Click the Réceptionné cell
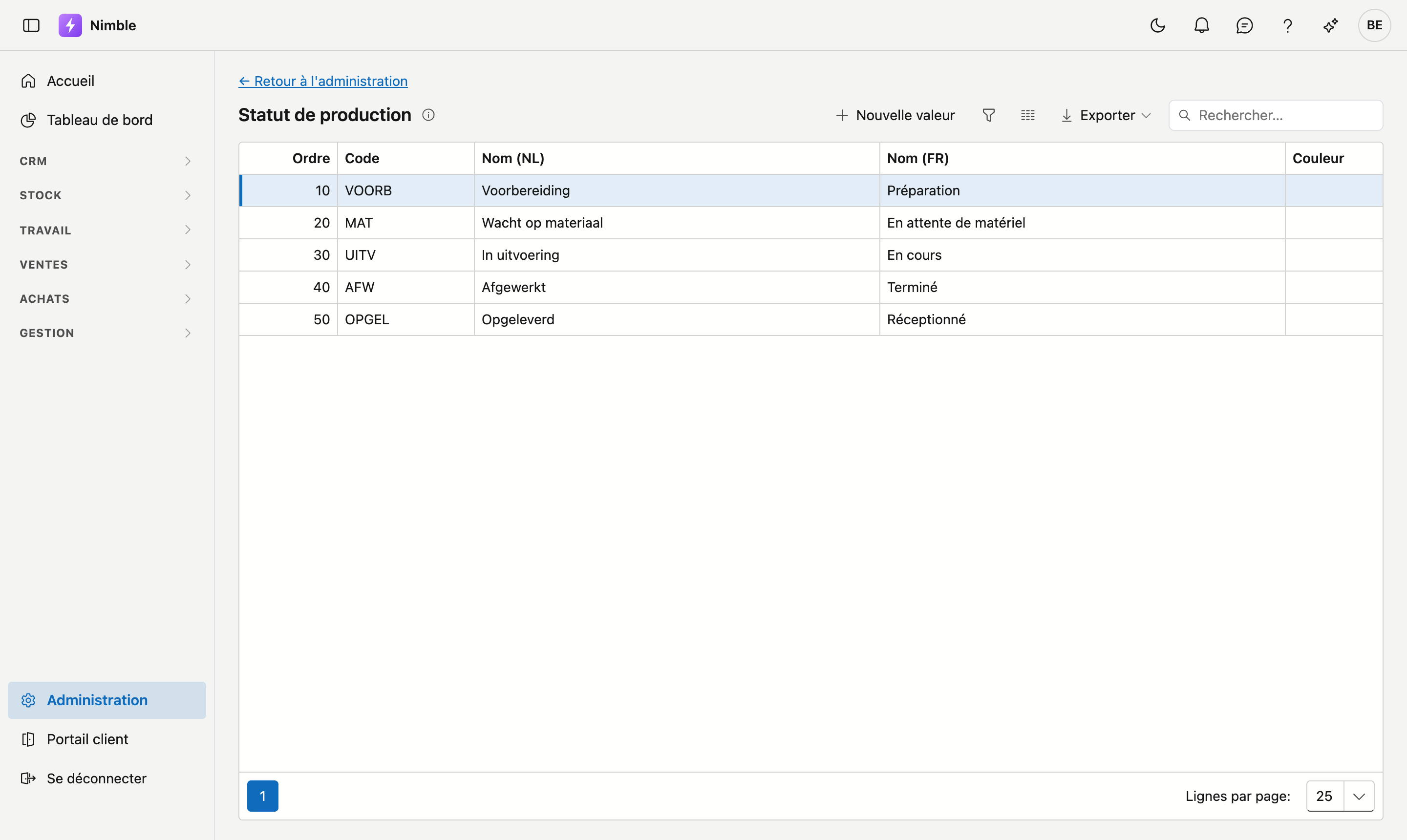This screenshot has height=840, width=1407. [x=1082, y=320]
